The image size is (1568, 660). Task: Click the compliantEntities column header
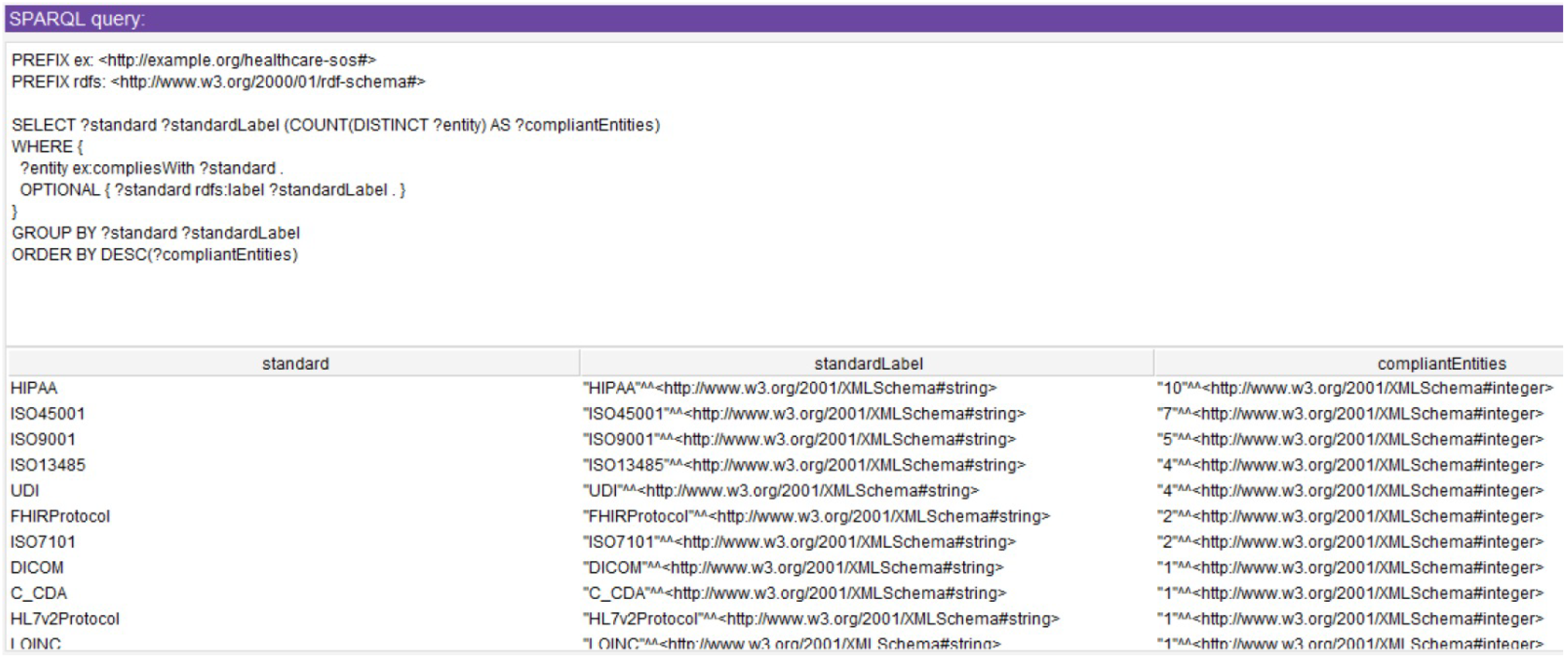point(1441,364)
